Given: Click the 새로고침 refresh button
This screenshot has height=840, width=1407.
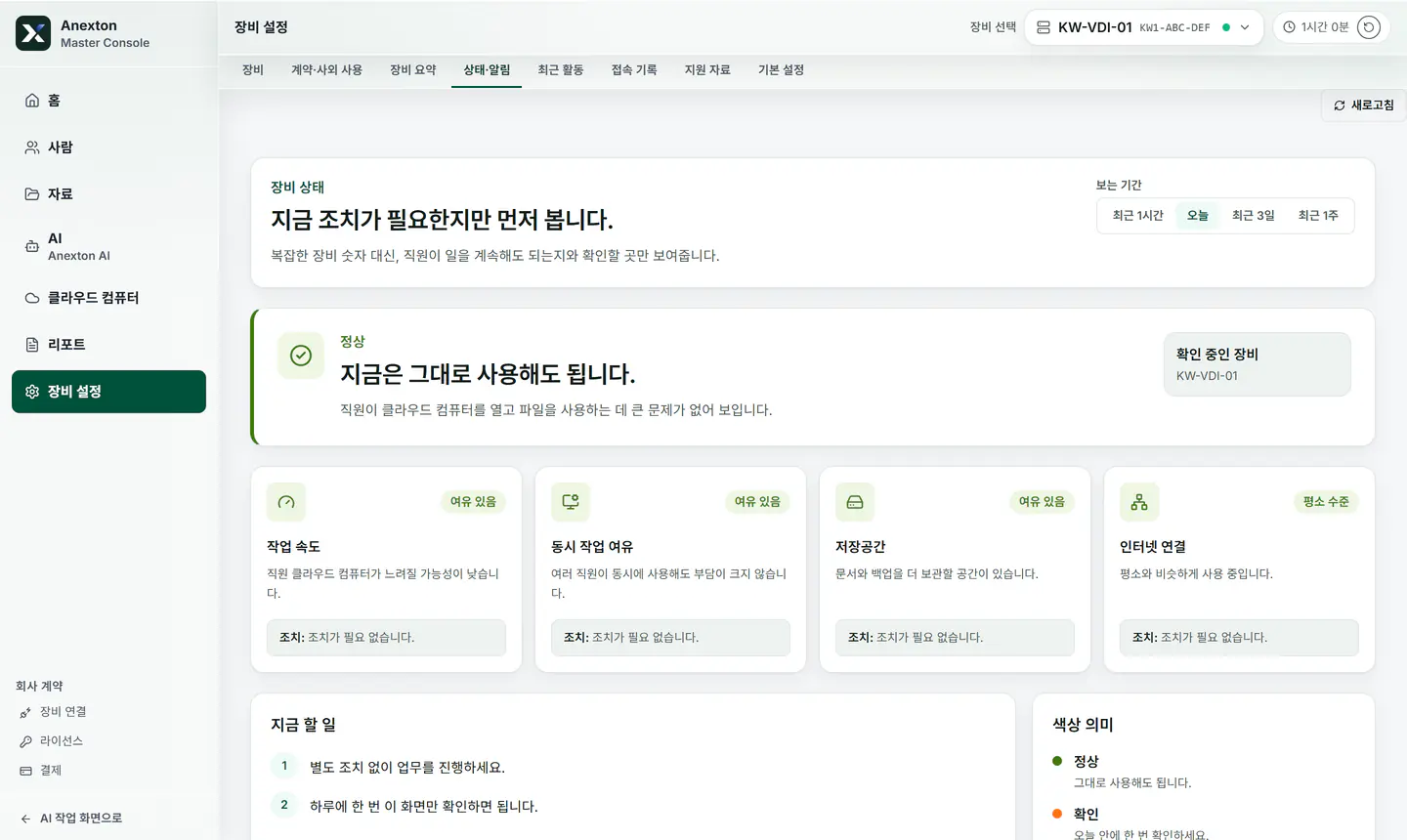Looking at the screenshot, I should [x=1364, y=105].
